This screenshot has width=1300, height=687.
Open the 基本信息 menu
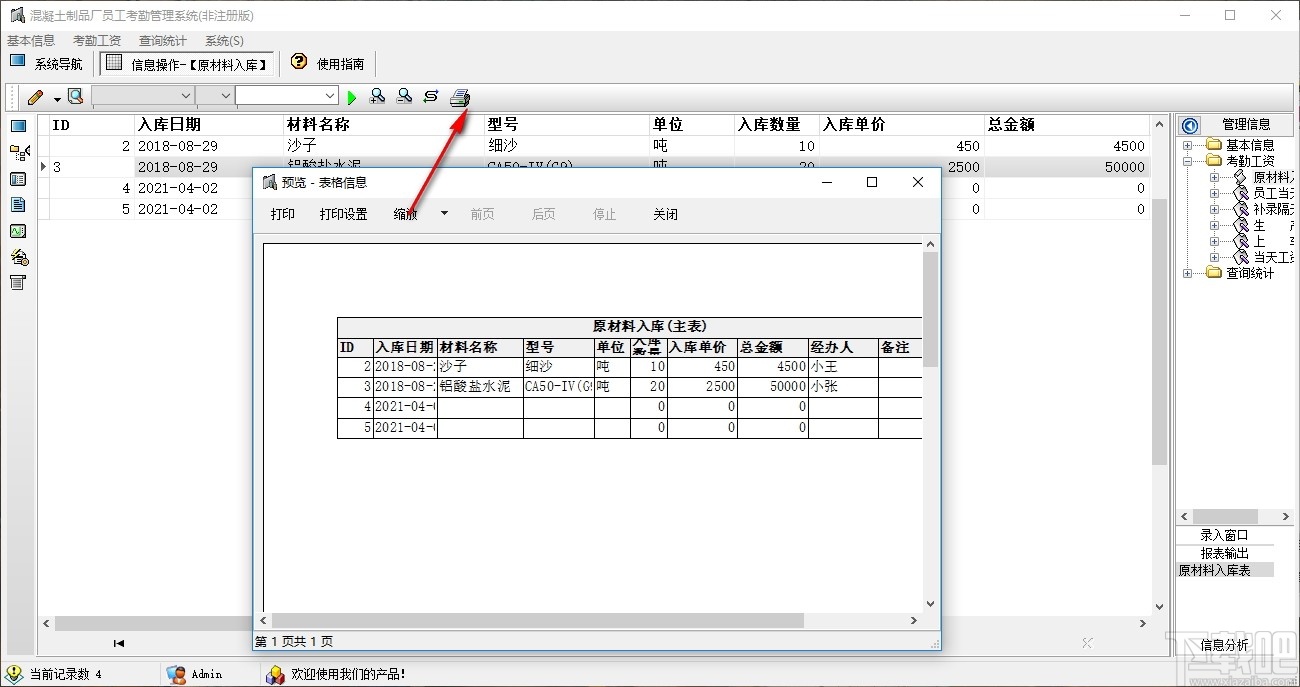click(x=31, y=41)
